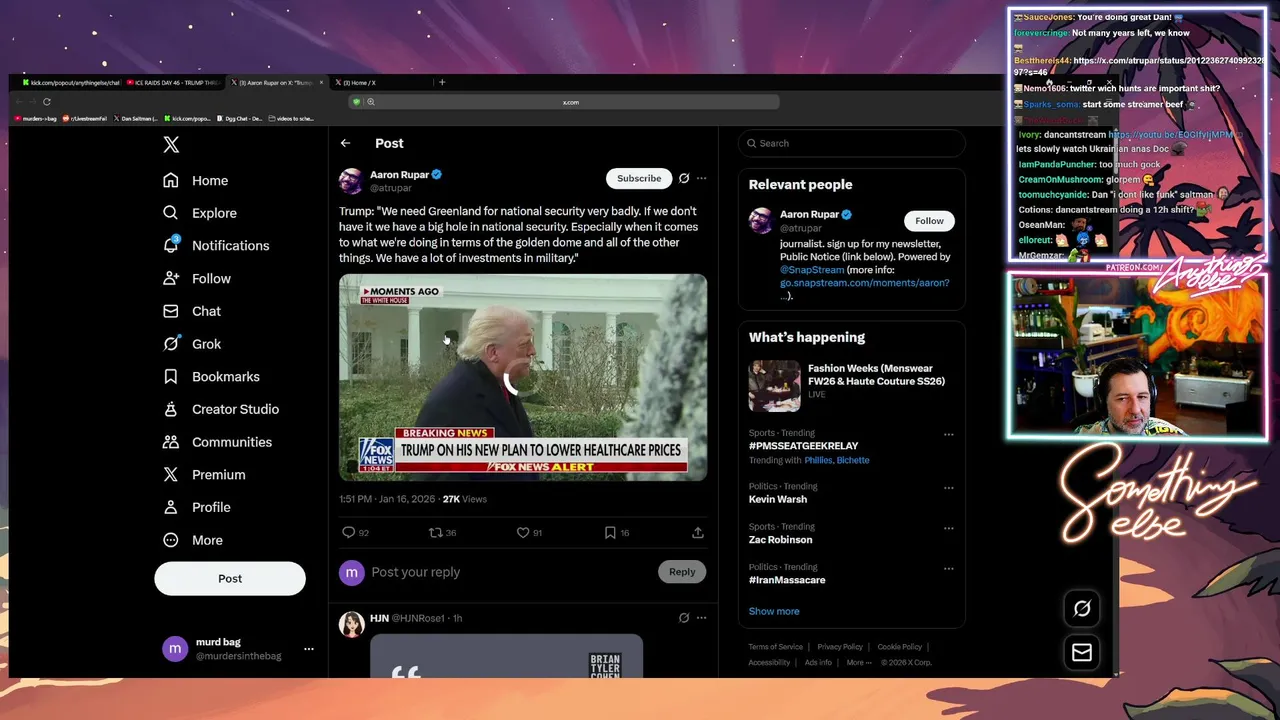Screen dimensions: 1280x720
Task: Click the large white Post button
Action: (x=230, y=578)
